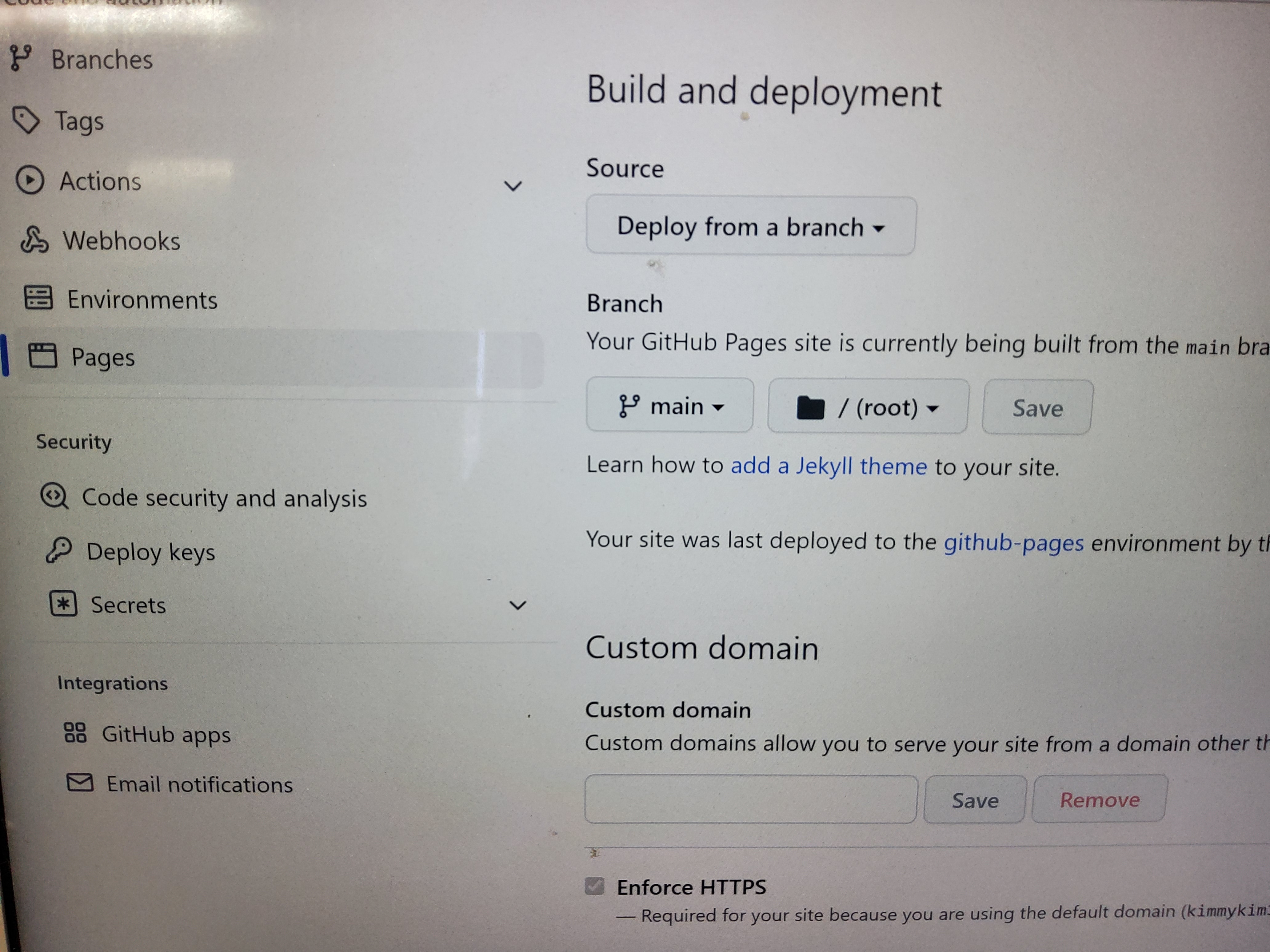Expand the Actions submenu chevron
This screenshot has width=1270, height=952.
pos(513,186)
